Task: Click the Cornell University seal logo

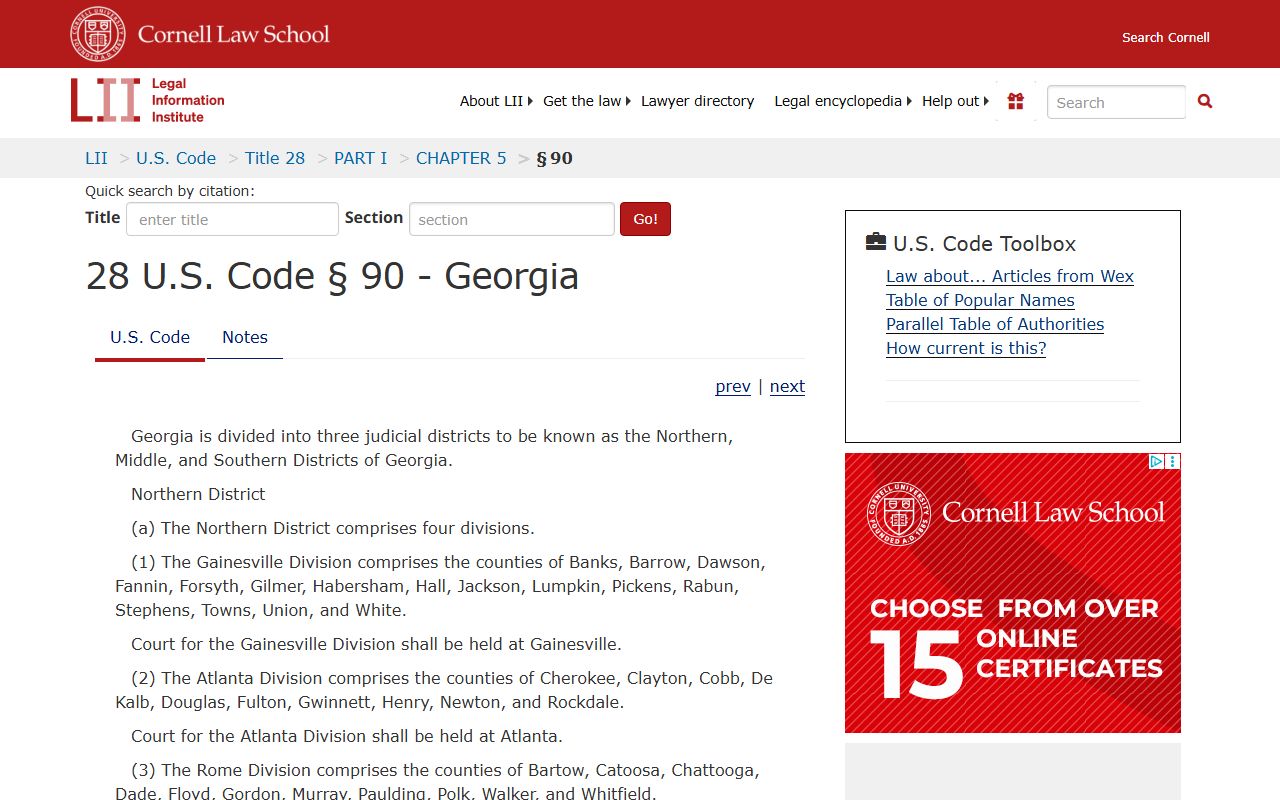Action: pyautogui.click(x=98, y=34)
